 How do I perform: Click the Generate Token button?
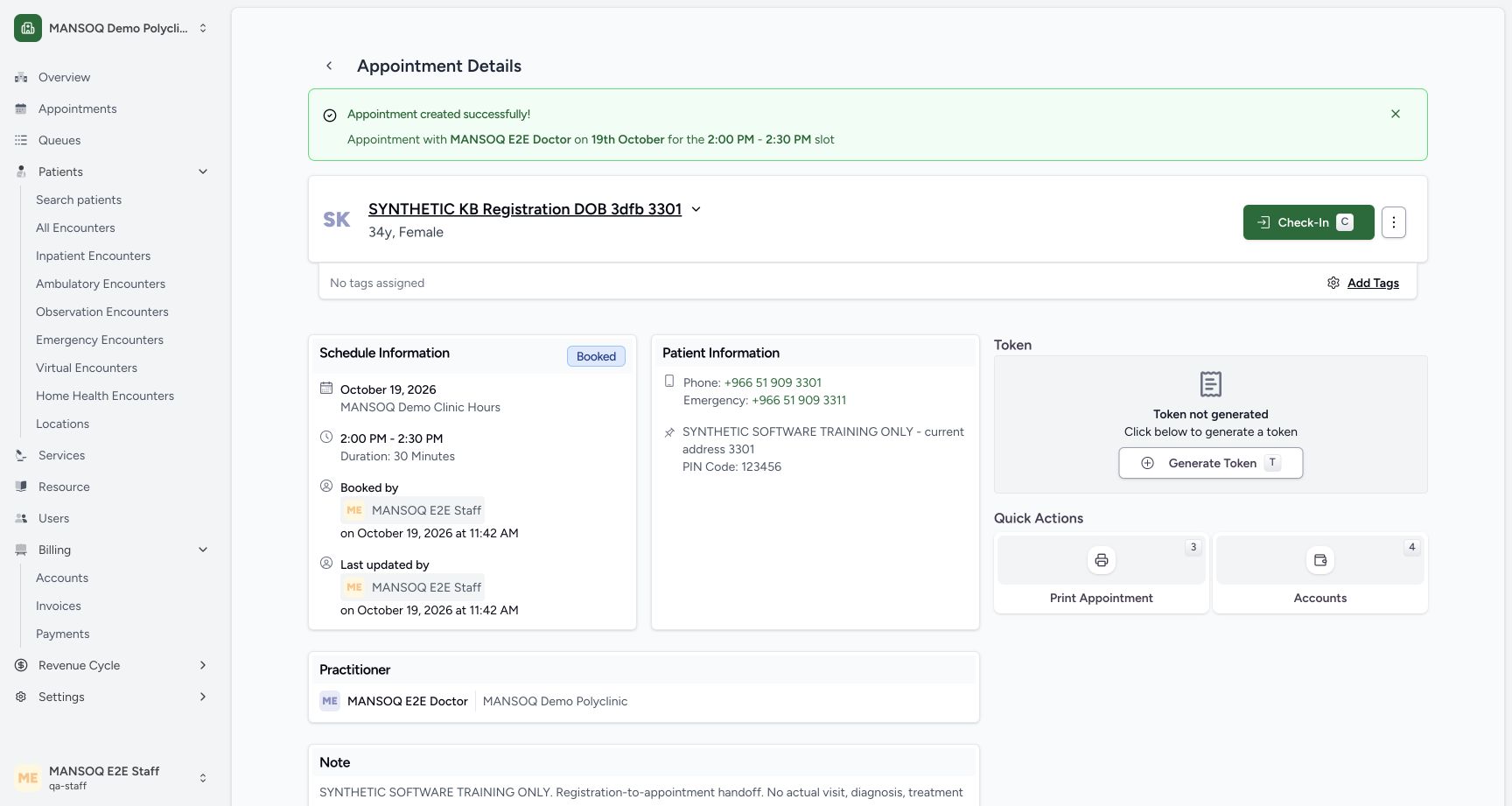click(x=1210, y=463)
